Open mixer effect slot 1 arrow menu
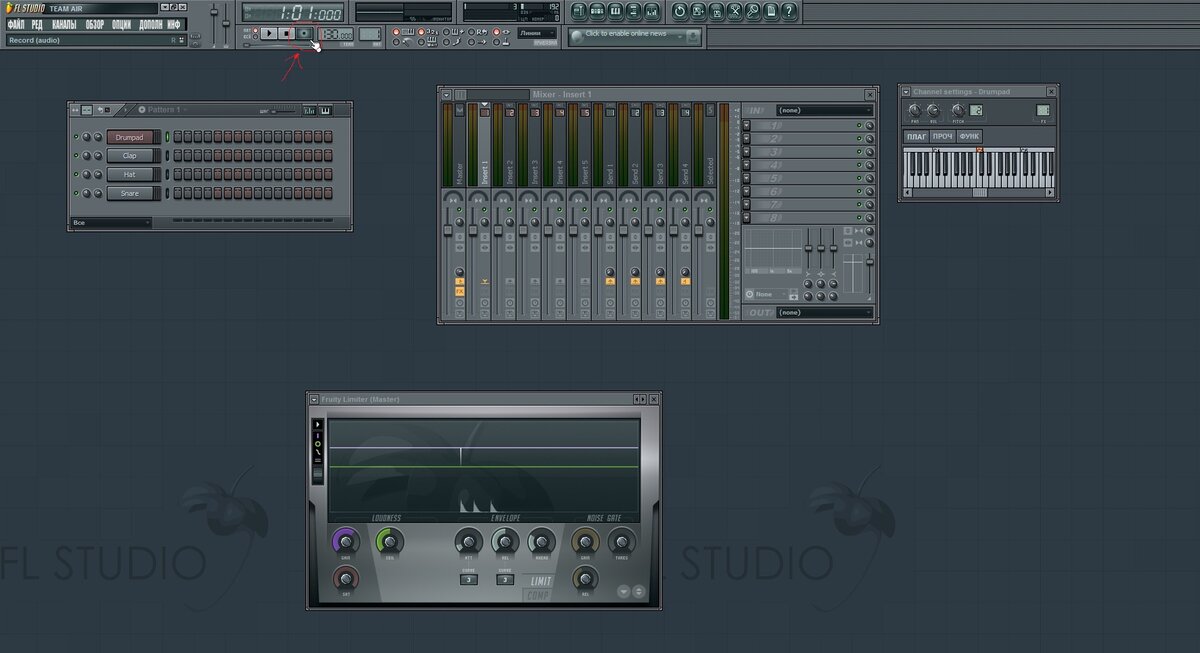This screenshot has height=653, width=1200. click(746, 125)
